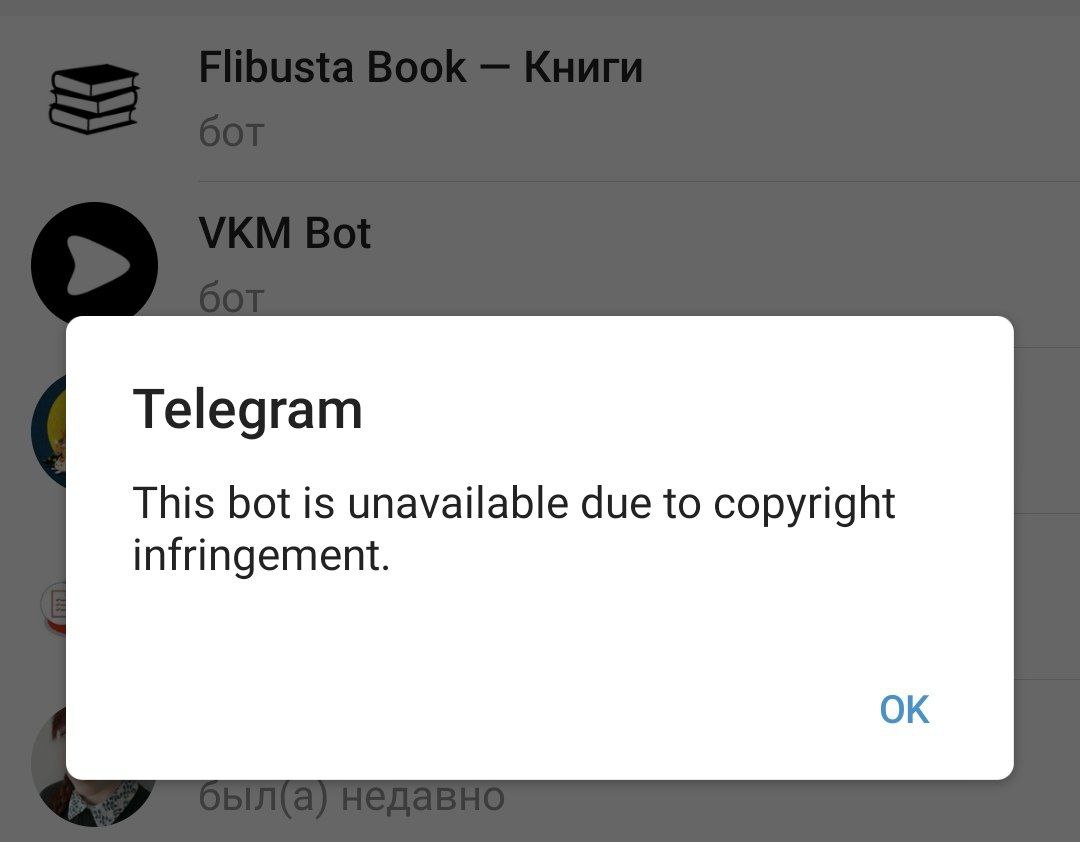Select the VKM Bot name label
The height and width of the screenshot is (842, 1080).
(284, 233)
